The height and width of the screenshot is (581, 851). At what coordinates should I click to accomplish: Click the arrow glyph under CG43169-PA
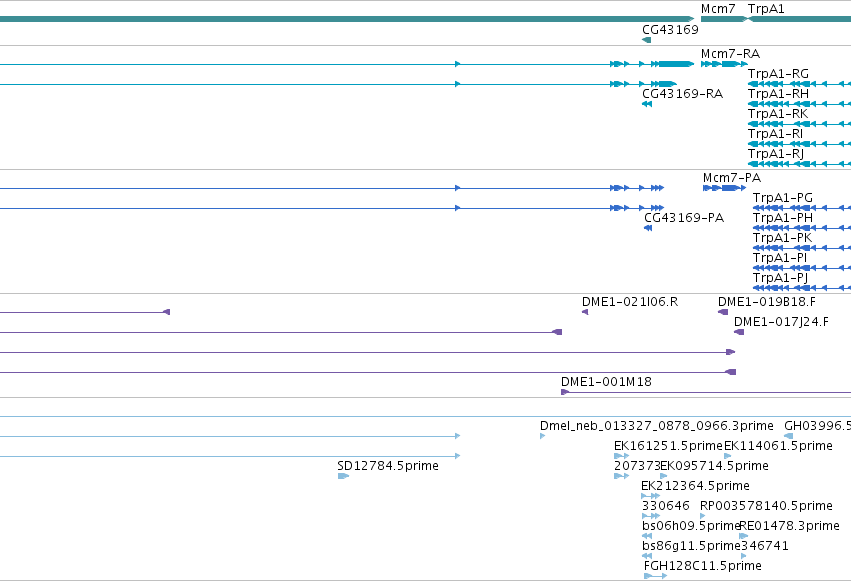point(648,228)
